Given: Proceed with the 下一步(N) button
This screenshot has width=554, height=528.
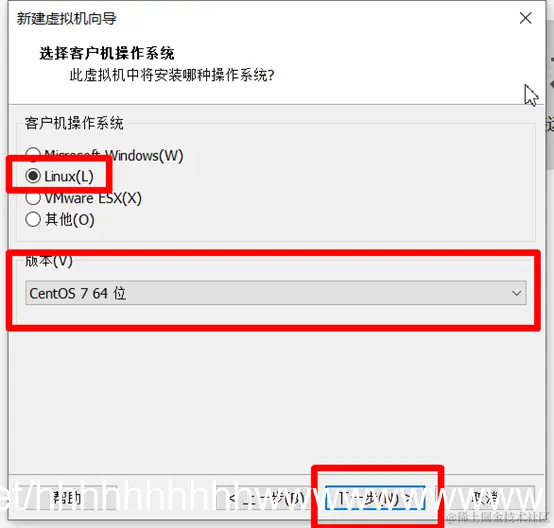Looking at the screenshot, I should click(375, 498).
